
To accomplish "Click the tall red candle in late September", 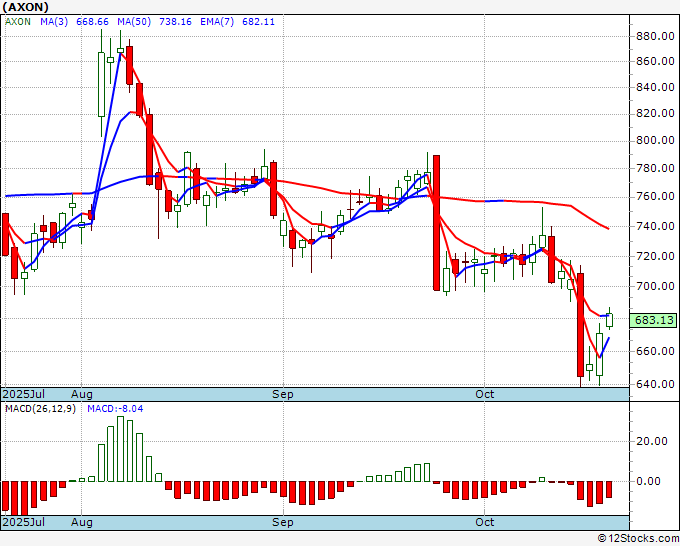I will (437, 222).
